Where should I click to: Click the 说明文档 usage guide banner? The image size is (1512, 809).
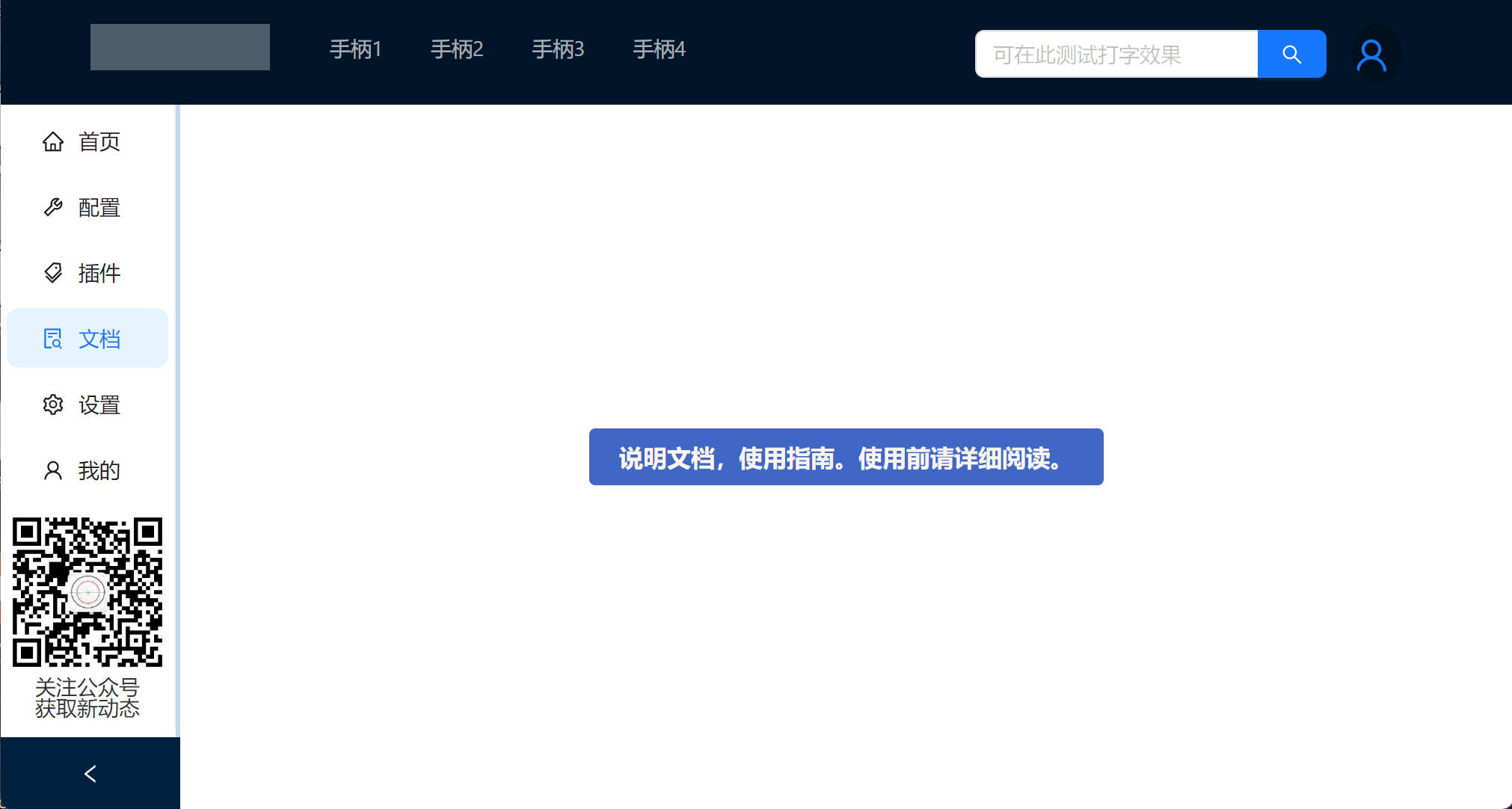(846, 457)
